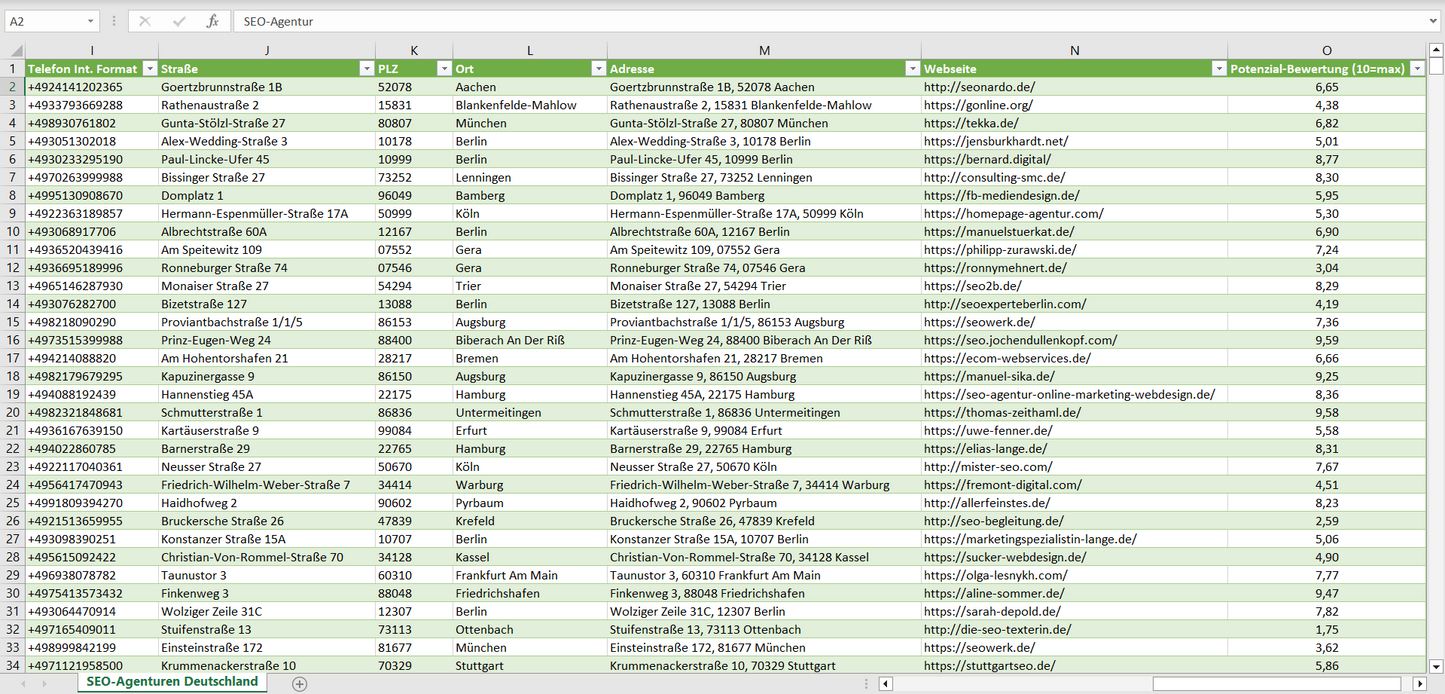Click the Insert Function fx icon
Image resolution: width=1445 pixels, height=694 pixels.
(212, 21)
